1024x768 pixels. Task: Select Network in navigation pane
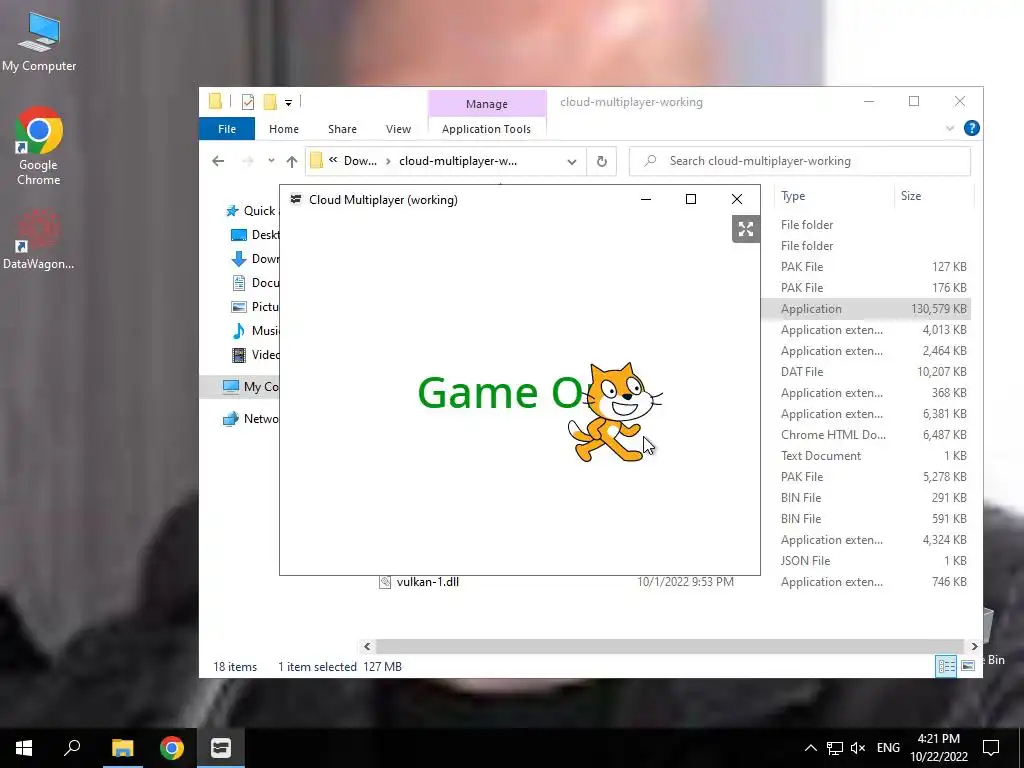pos(250,419)
